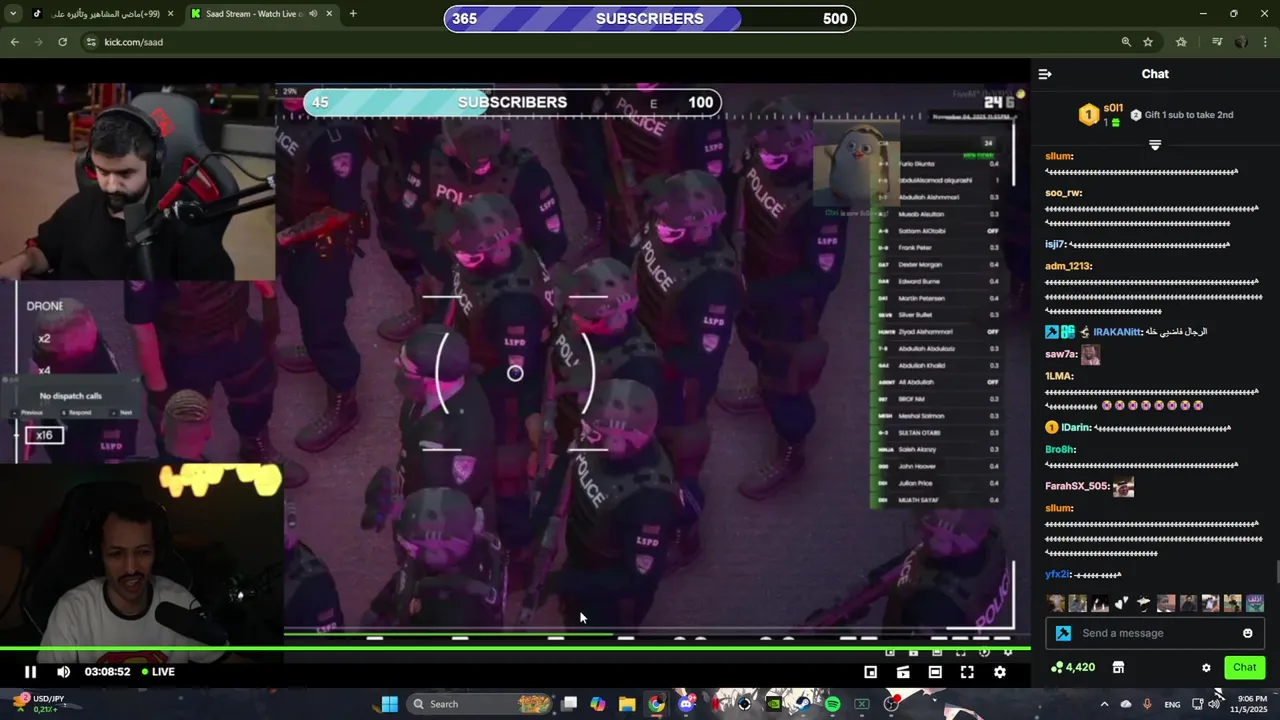Viewport: 1280px width, 720px height.
Task: View the 4,420 channel points balance
Action: click(1073, 667)
